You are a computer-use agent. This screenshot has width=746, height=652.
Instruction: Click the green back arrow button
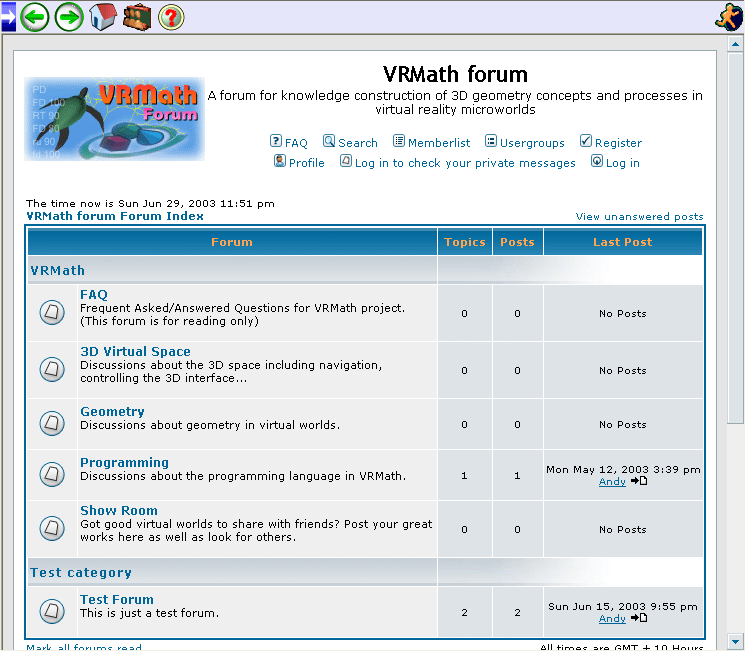point(35,17)
